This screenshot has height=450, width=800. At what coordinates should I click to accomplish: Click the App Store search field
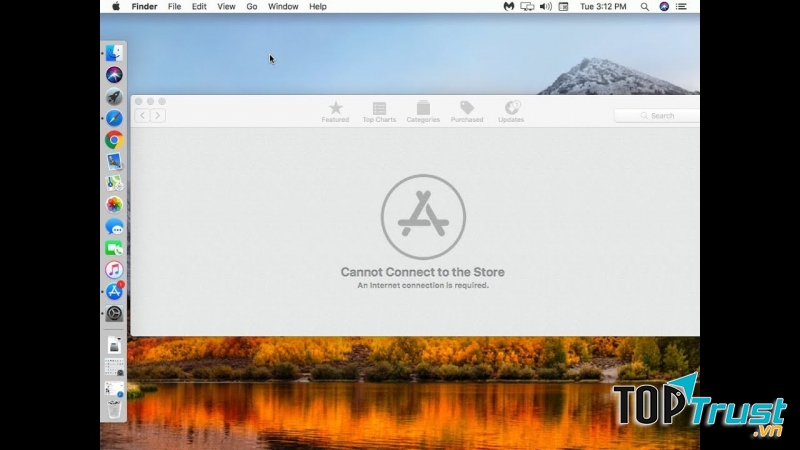point(657,116)
